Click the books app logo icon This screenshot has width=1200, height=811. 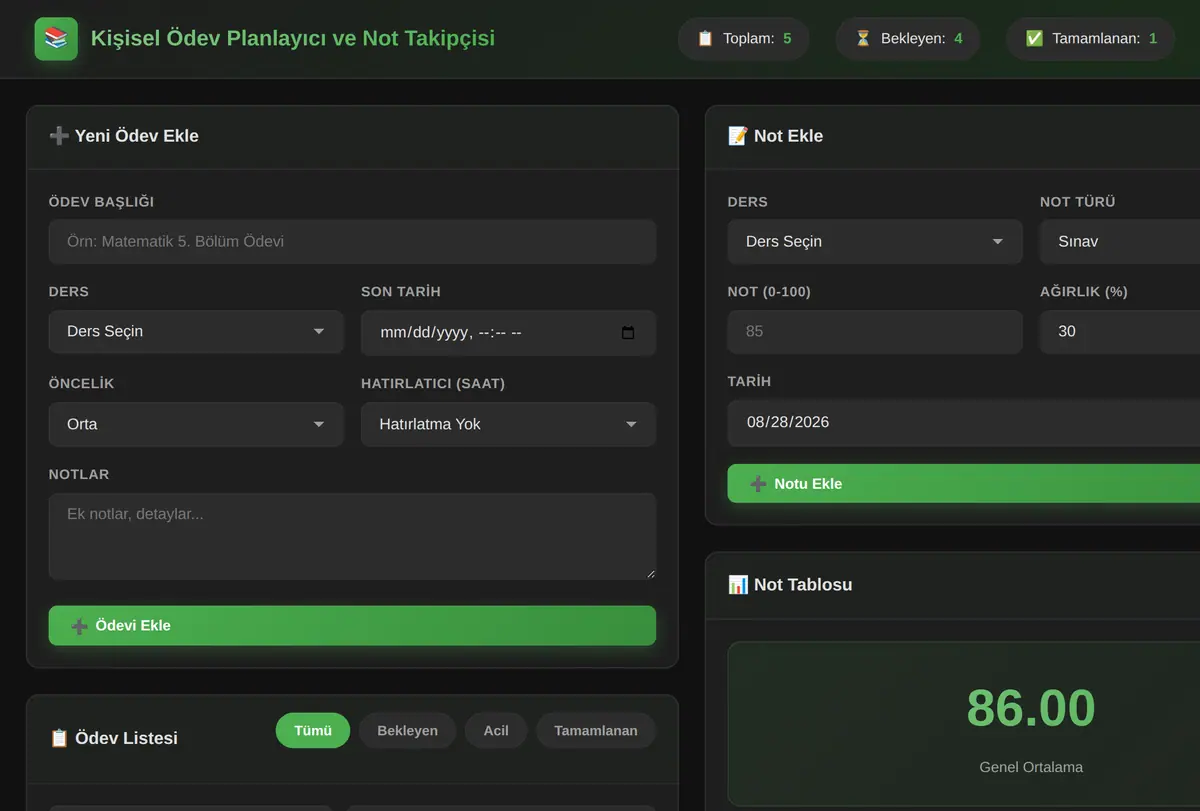(x=56, y=39)
